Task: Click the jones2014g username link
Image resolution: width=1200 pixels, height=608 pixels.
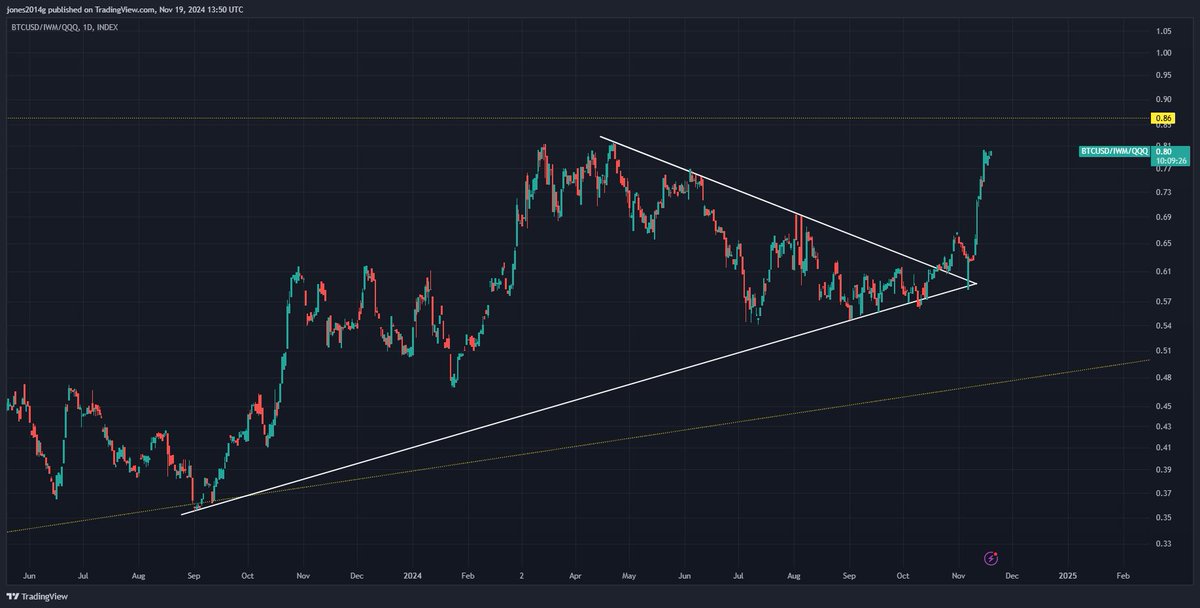Action: point(22,9)
